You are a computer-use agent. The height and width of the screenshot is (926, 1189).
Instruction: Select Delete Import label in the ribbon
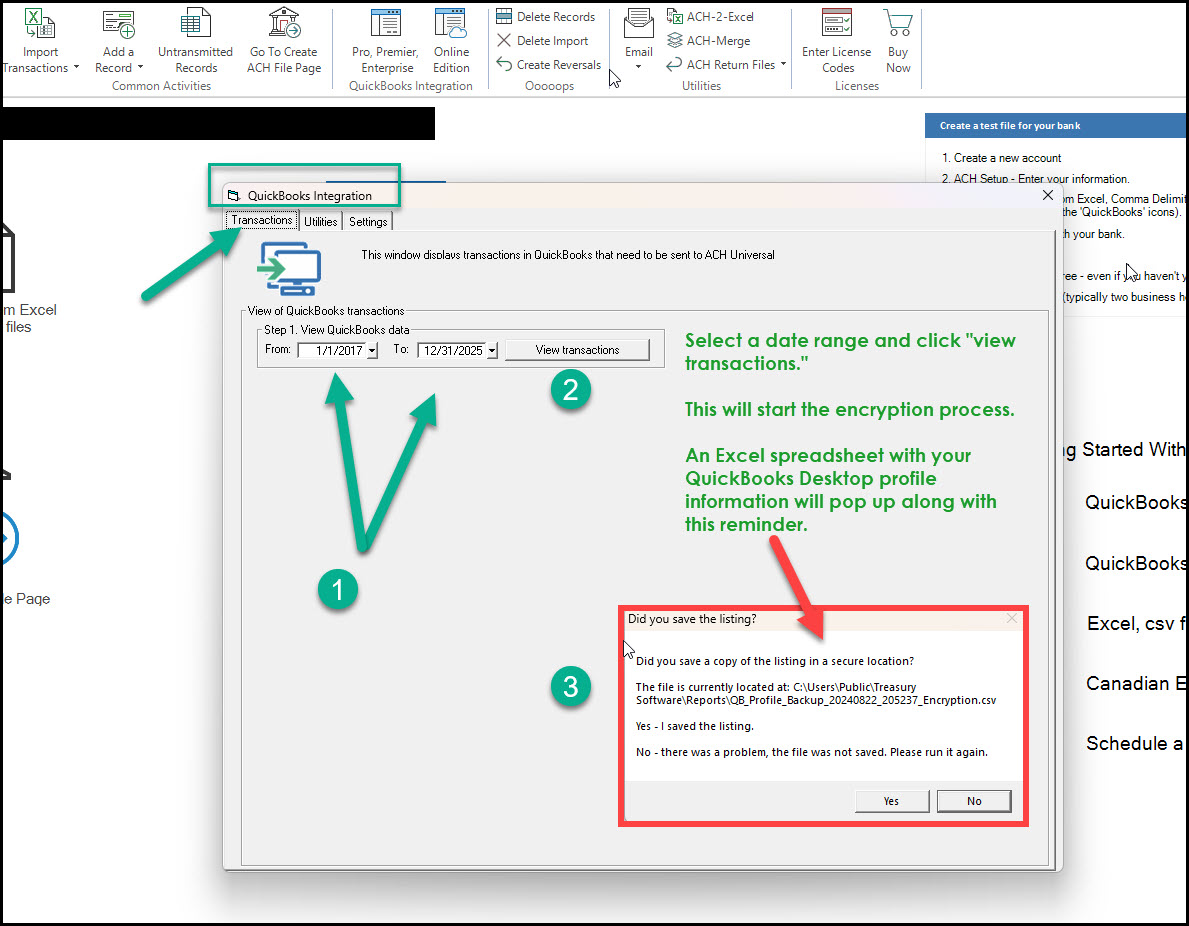tap(552, 41)
